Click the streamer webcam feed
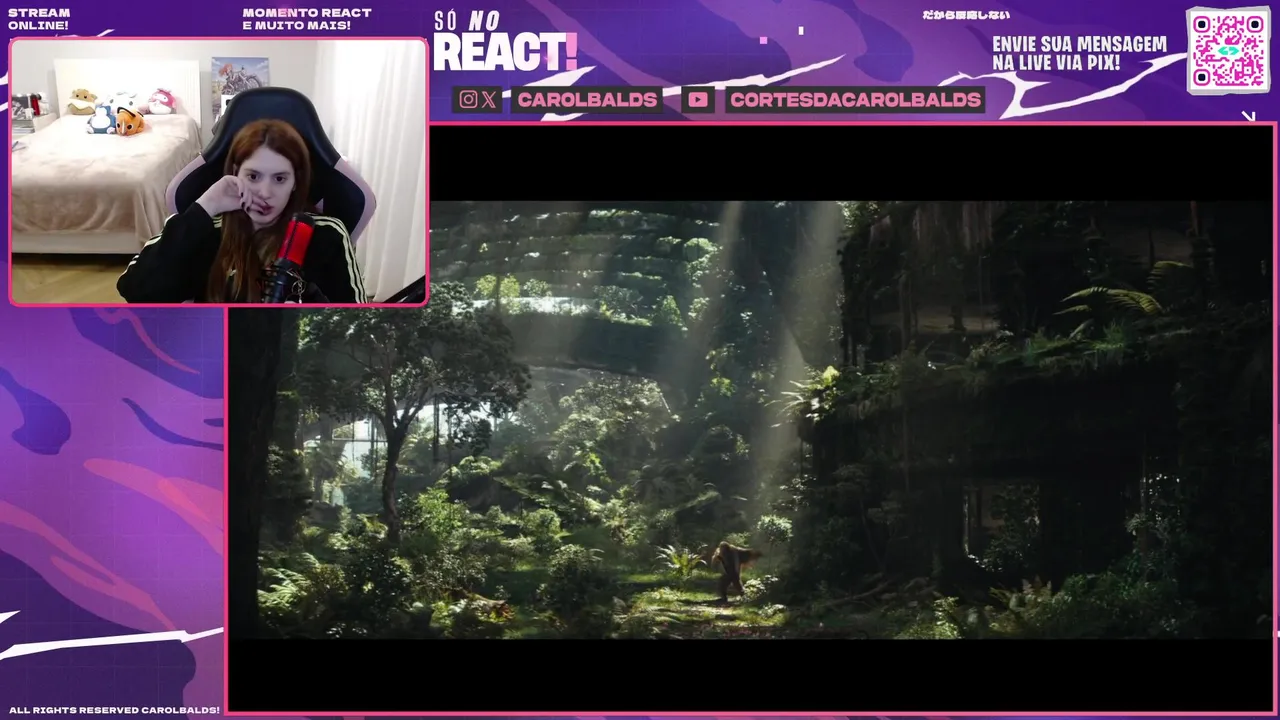 [218, 171]
